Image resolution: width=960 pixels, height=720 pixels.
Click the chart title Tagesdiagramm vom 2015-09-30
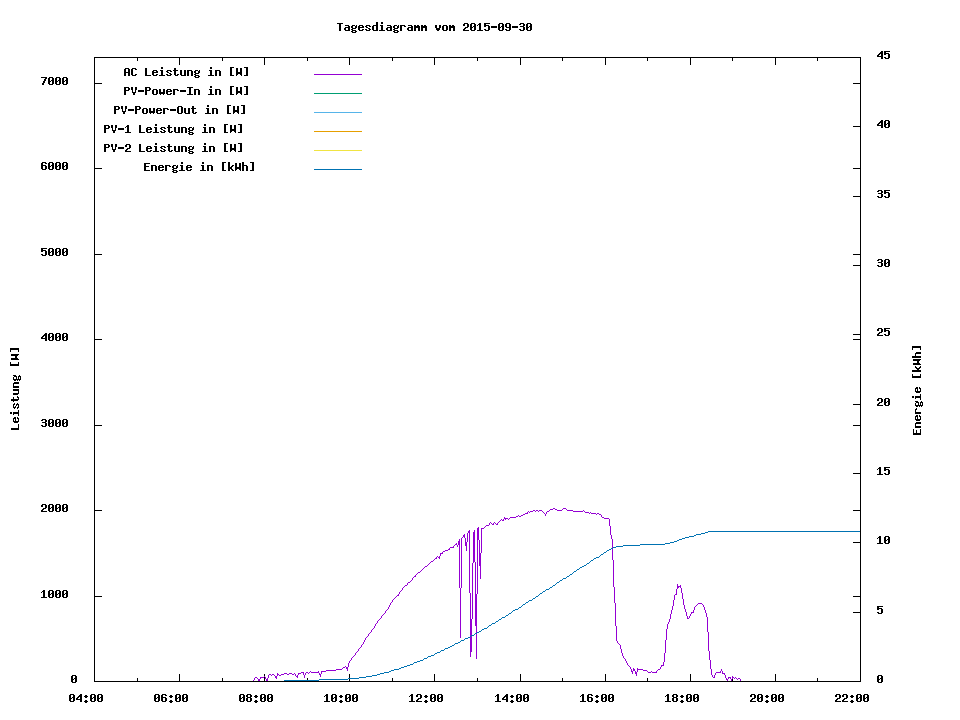coord(434,27)
